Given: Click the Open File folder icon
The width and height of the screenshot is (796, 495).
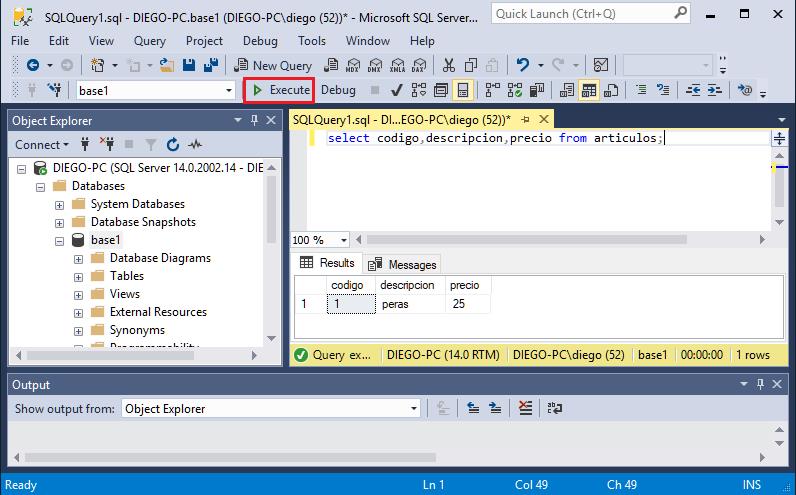Looking at the screenshot, I should [x=167, y=65].
